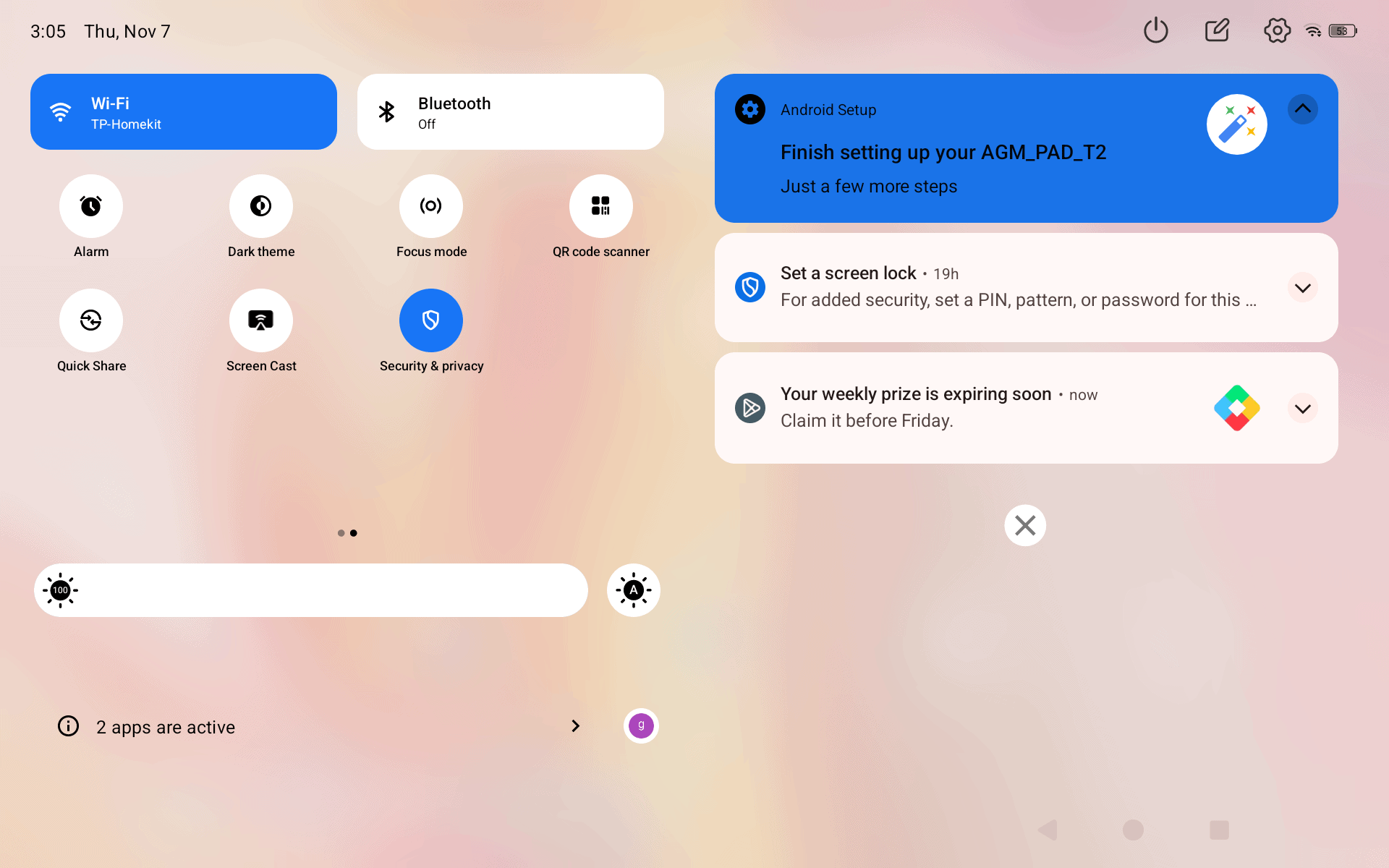This screenshot has height=868, width=1389.
Task: Tap the Claim it before Friday text
Action: click(867, 421)
